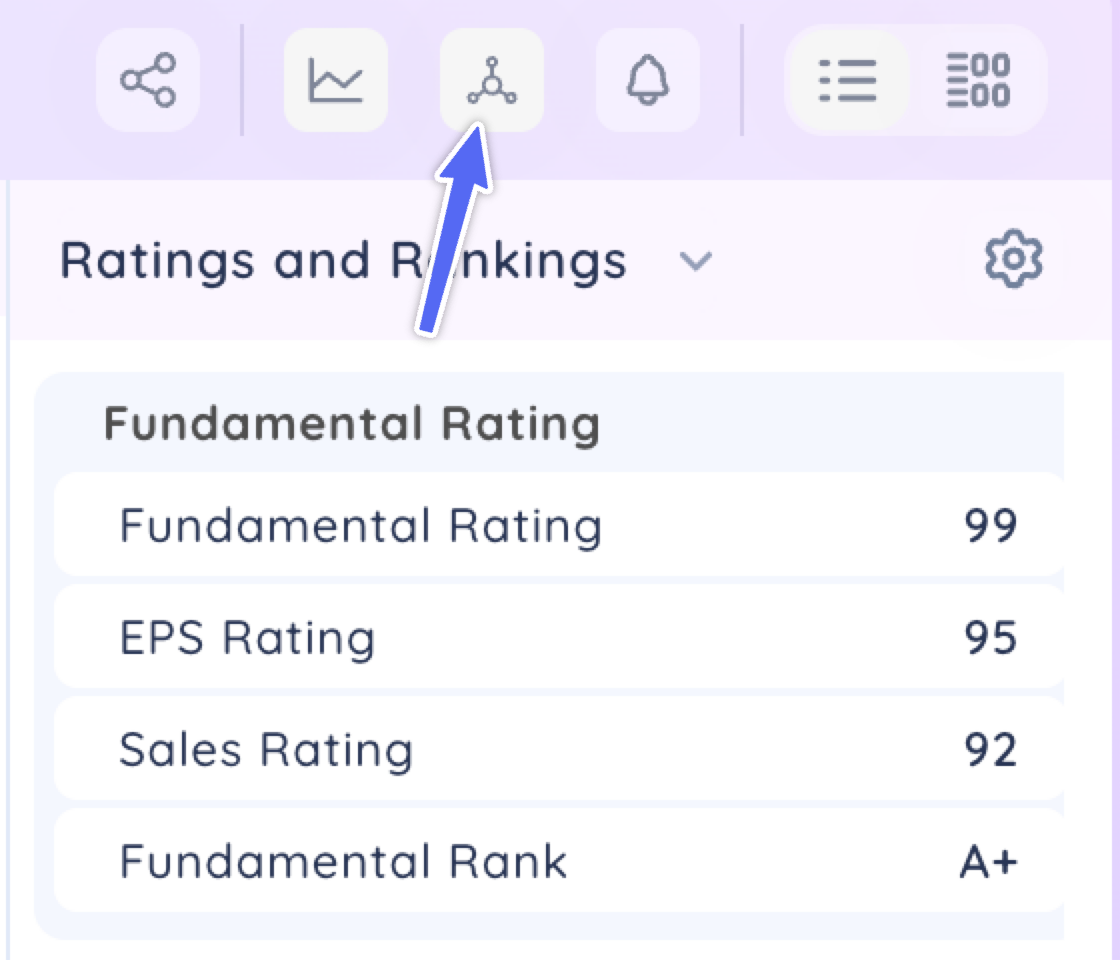
Task: Open the Ratings and Rankings panel title
Action: click(343, 261)
